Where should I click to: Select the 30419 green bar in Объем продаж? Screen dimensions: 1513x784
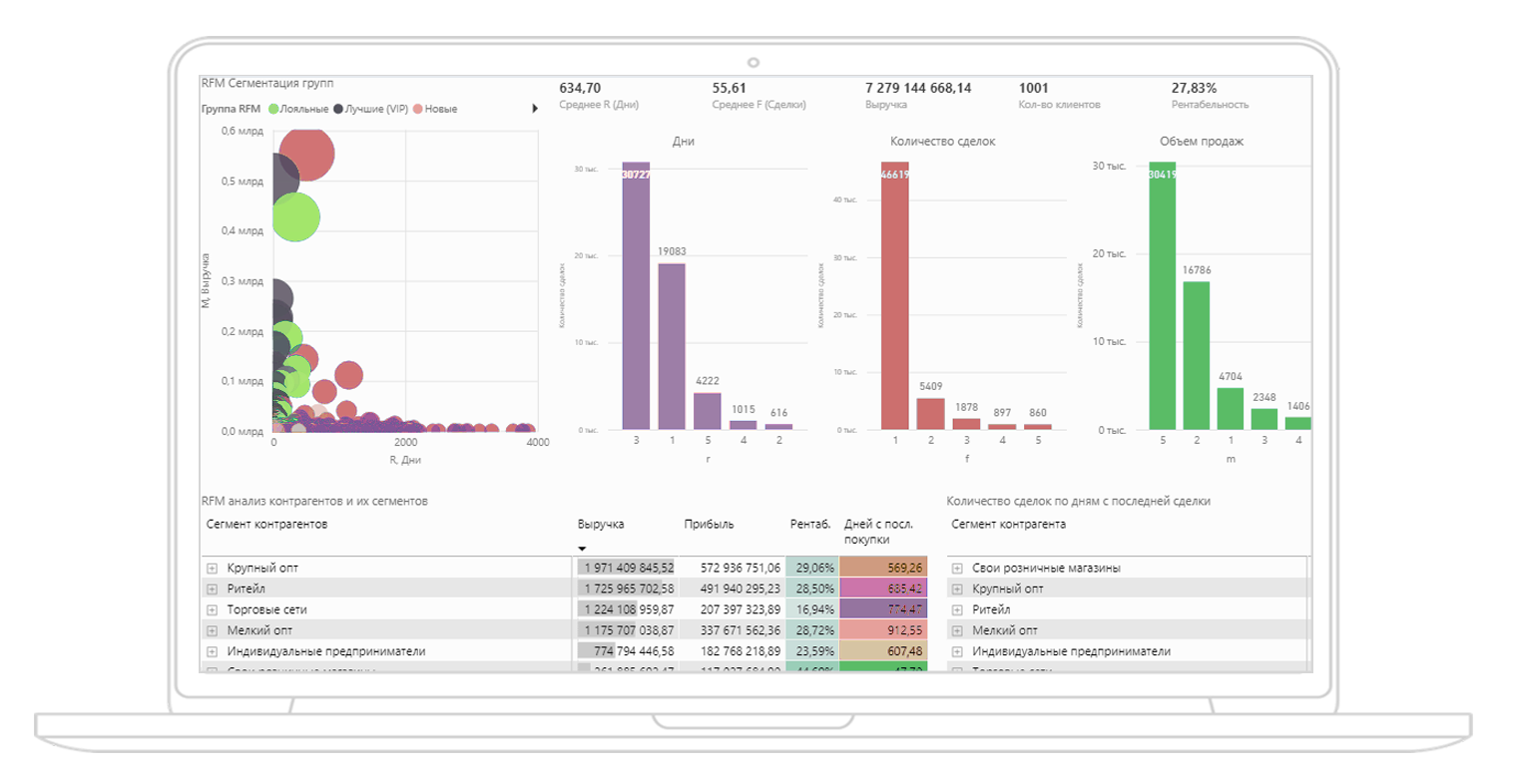tap(1162, 295)
